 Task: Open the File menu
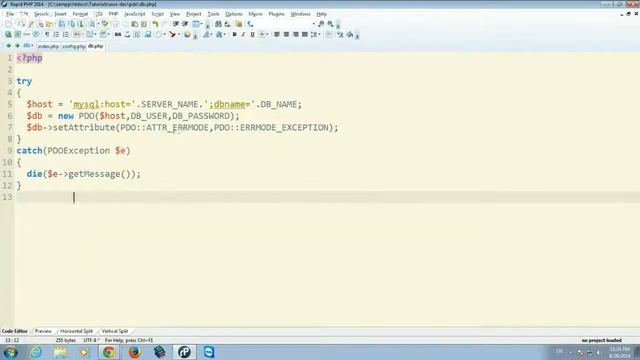point(10,14)
